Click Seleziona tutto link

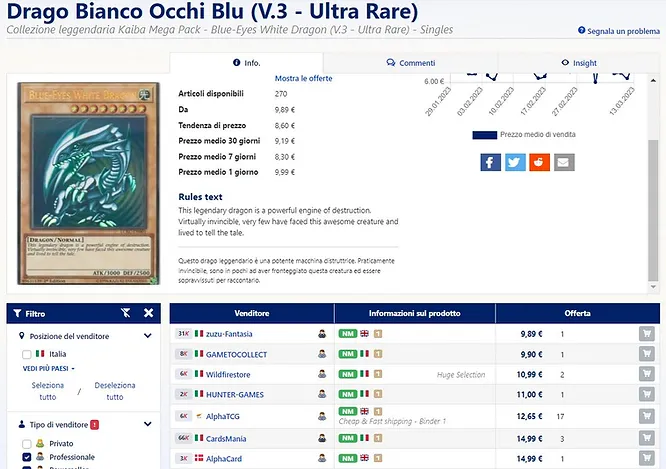[x=48, y=391]
